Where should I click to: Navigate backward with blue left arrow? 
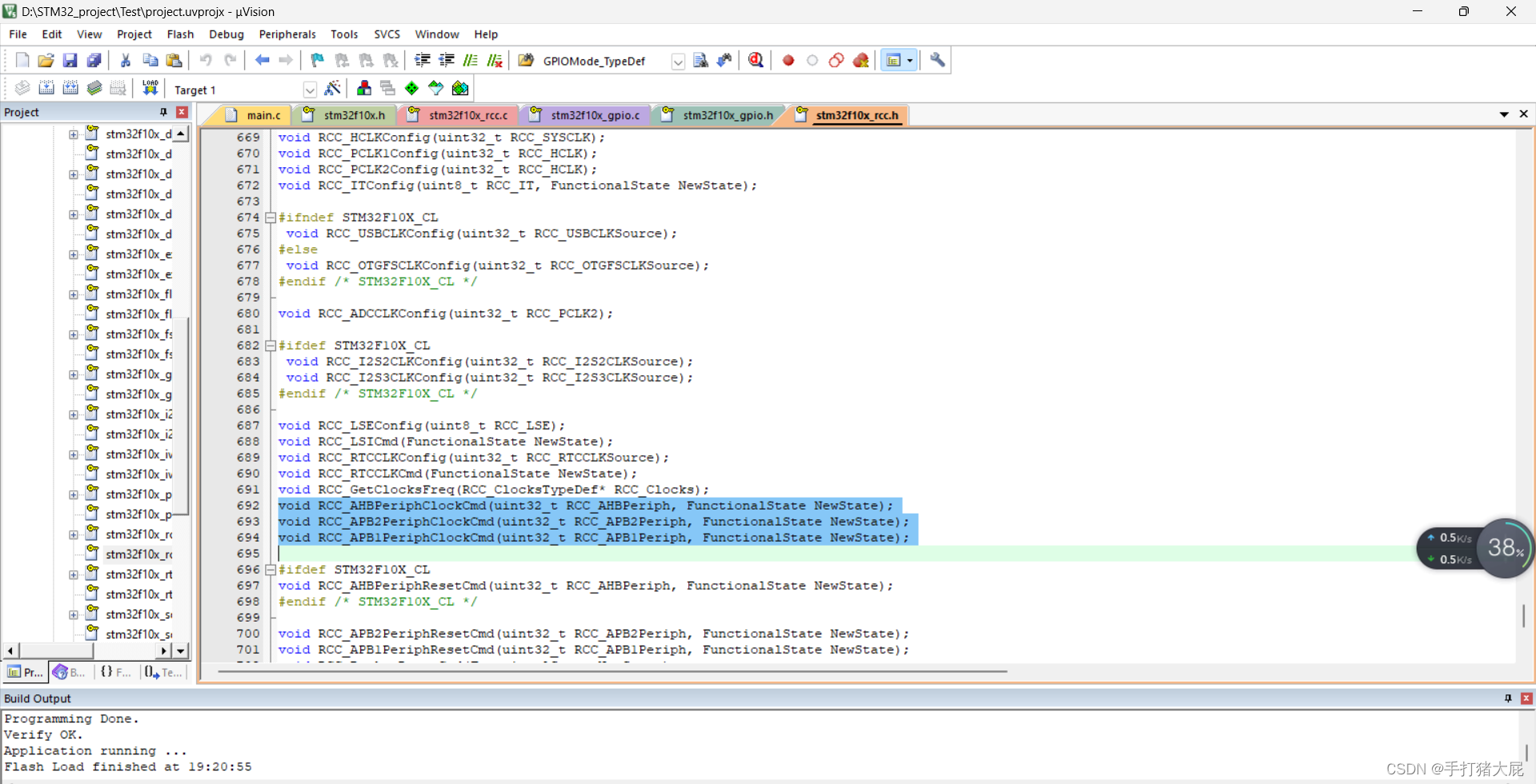coord(262,60)
